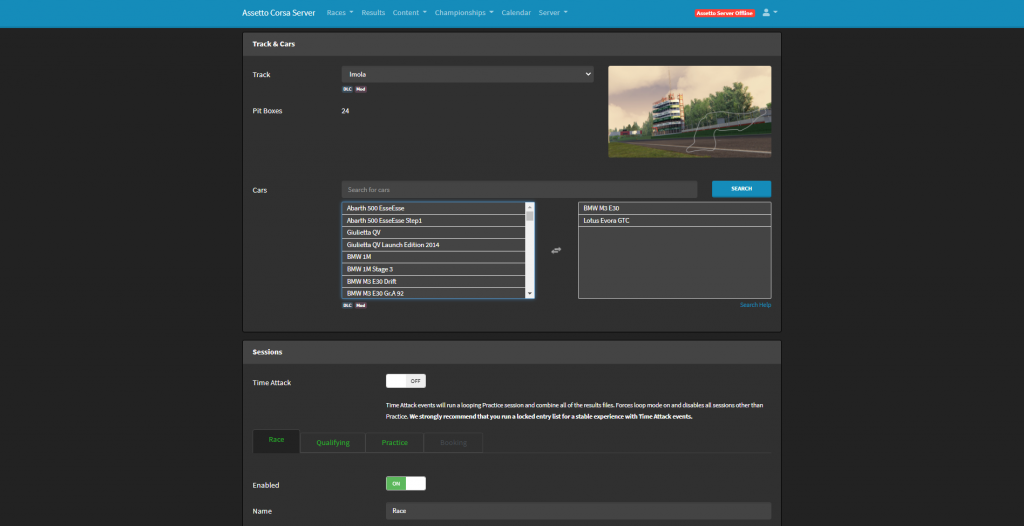Click the Assetto Server Offline status badge
Screen dimensions: 1024x526
tap(724, 13)
